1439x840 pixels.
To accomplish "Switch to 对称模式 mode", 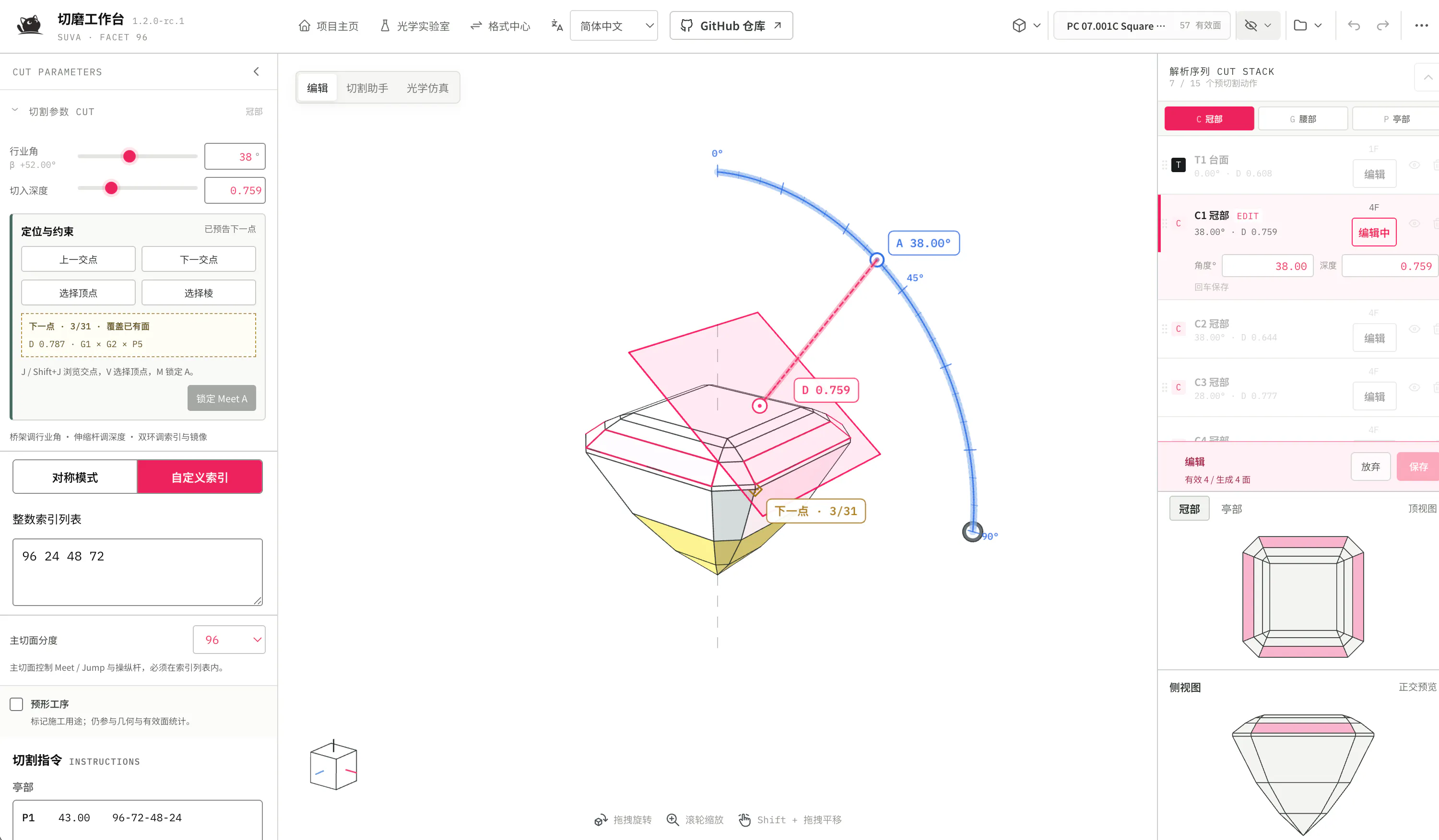I will pyautogui.click(x=75, y=477).
